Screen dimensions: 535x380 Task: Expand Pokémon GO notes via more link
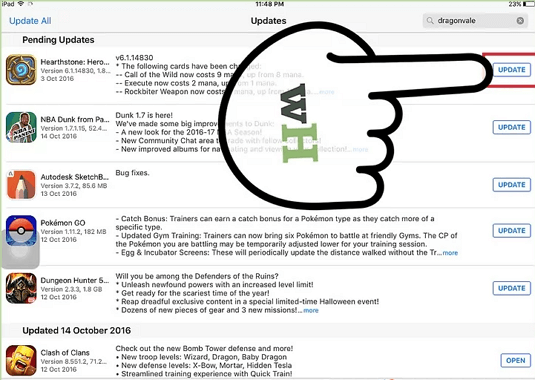pos(450,253)
